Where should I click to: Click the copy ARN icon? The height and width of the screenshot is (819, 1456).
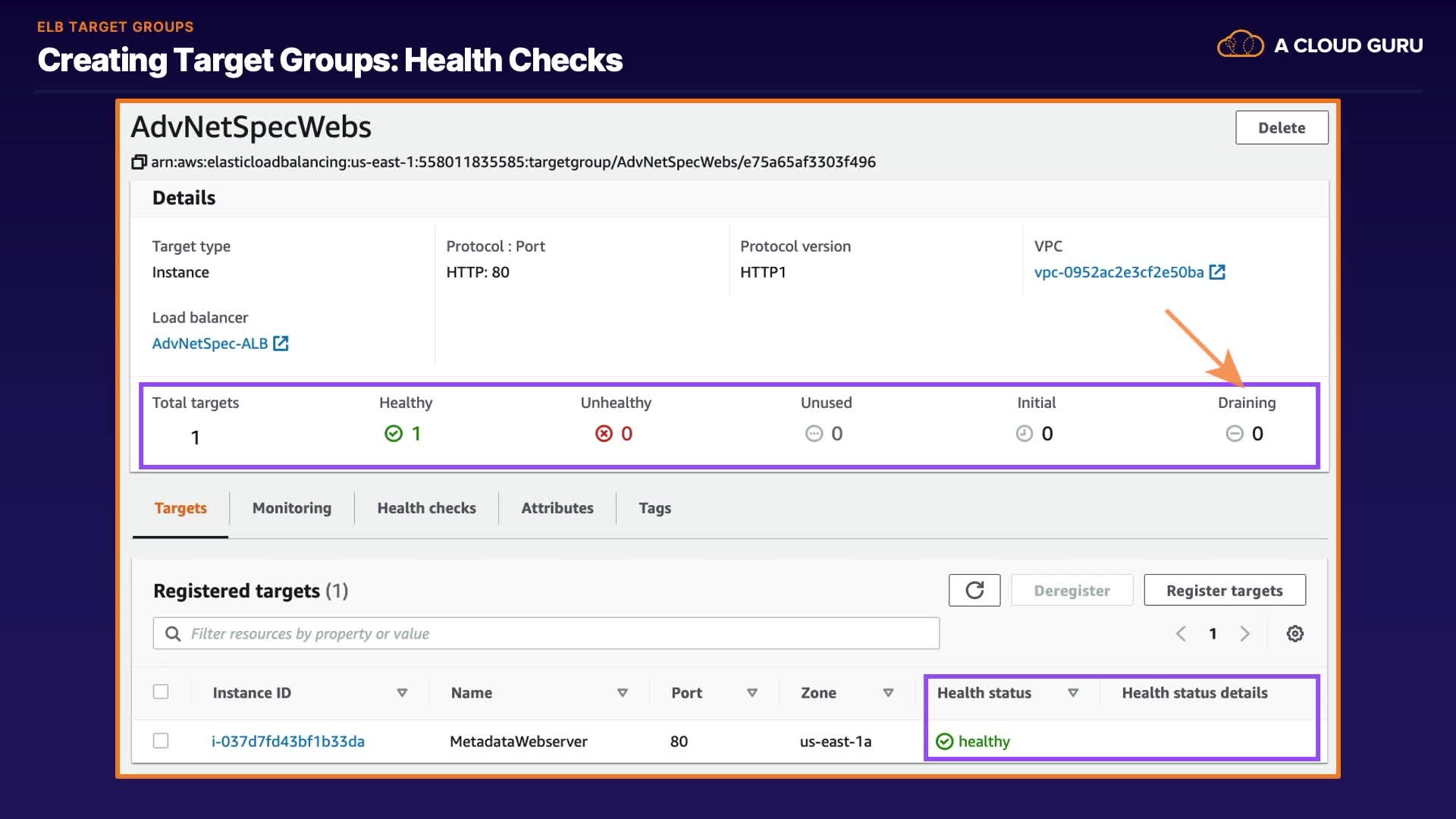pos(139,162)
